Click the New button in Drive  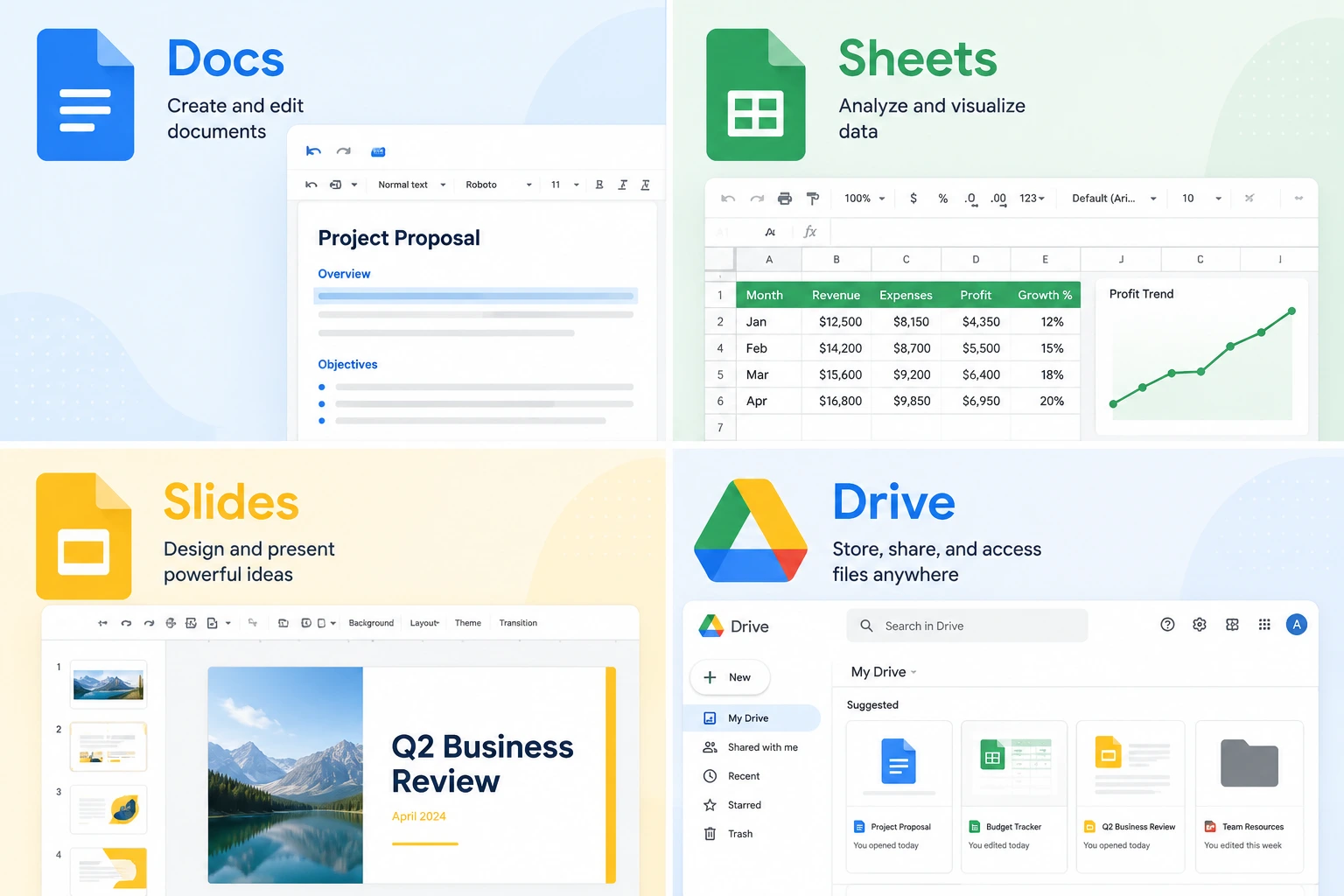730,677
